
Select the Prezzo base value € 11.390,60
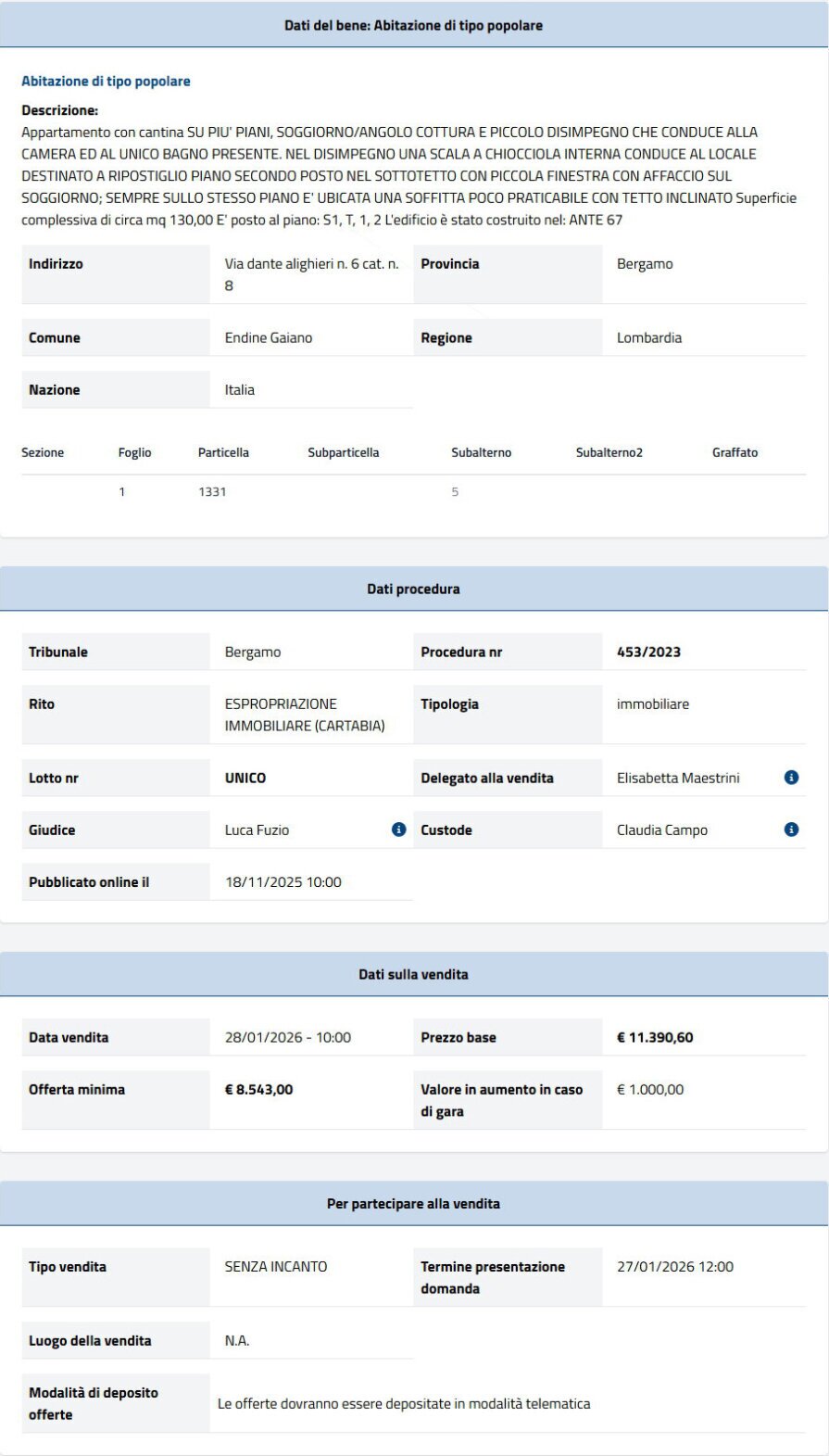(655, 1037)
